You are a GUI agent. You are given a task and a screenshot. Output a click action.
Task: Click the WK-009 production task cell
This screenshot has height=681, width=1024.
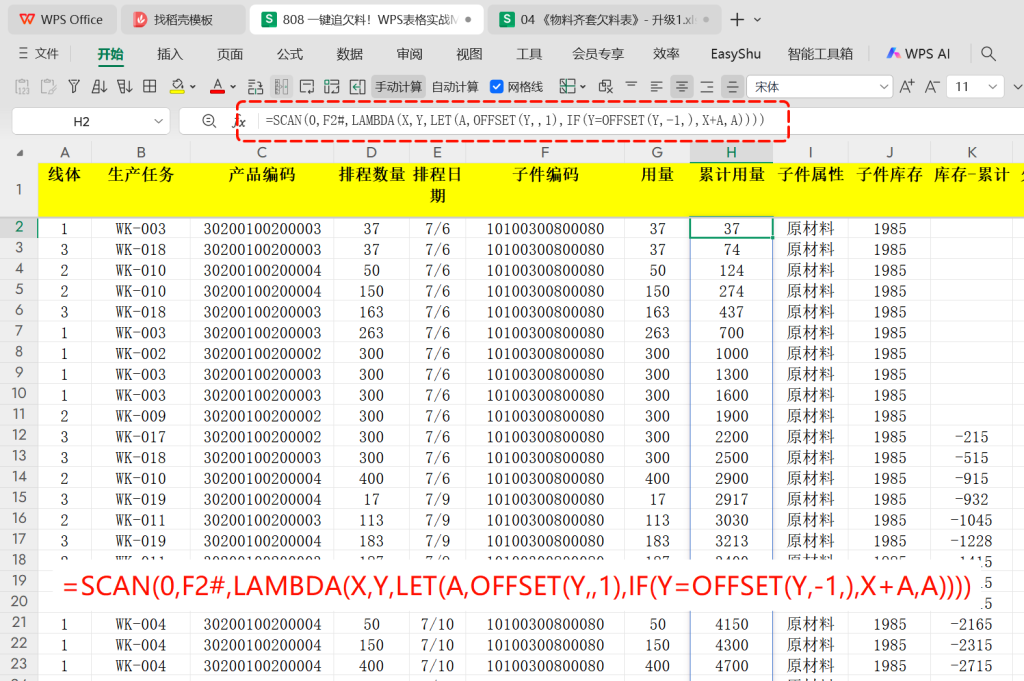[x=140, y=416]
